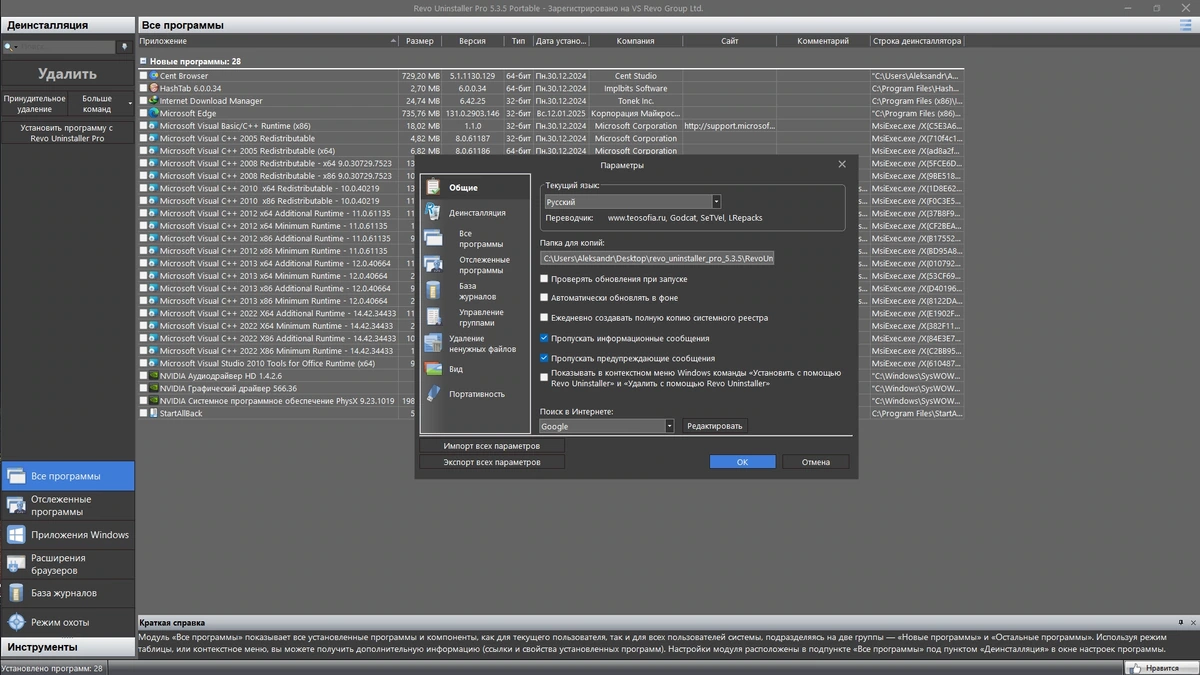Click the pin icon beside search box
The image size is (1200, 675).
point(125,47)
